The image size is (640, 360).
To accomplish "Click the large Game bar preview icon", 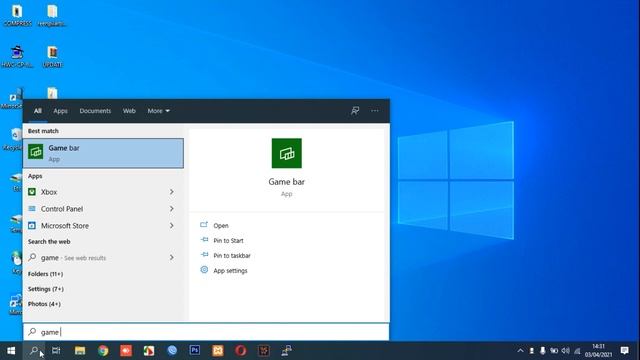I will tap(287, 153).
